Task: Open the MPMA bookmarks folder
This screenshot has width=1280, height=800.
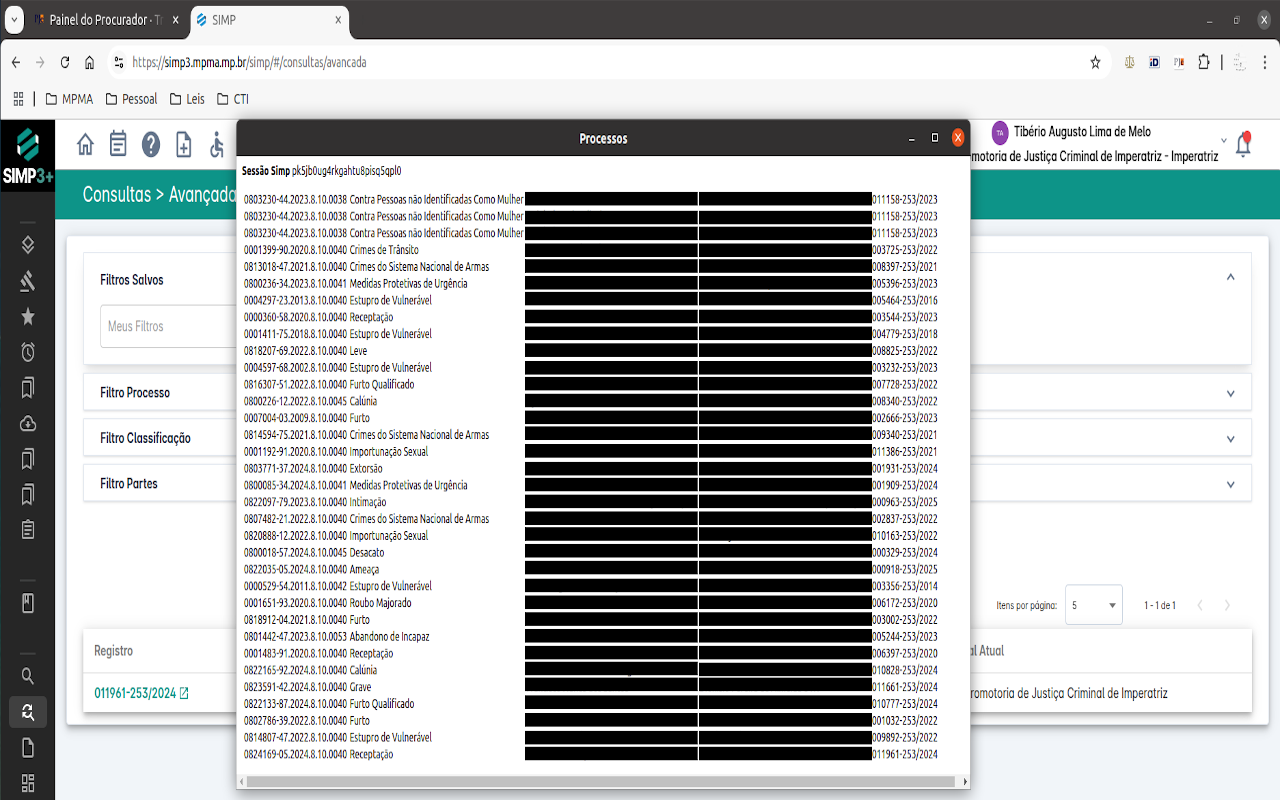Action: pyautogui.click(x=69, y=99)
